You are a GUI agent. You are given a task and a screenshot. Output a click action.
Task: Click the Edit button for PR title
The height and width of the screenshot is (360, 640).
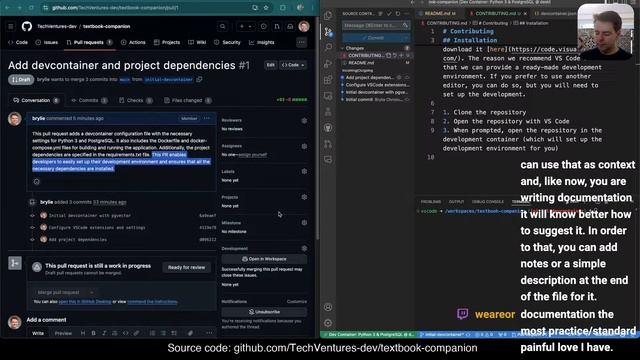[x=270, y=65]
